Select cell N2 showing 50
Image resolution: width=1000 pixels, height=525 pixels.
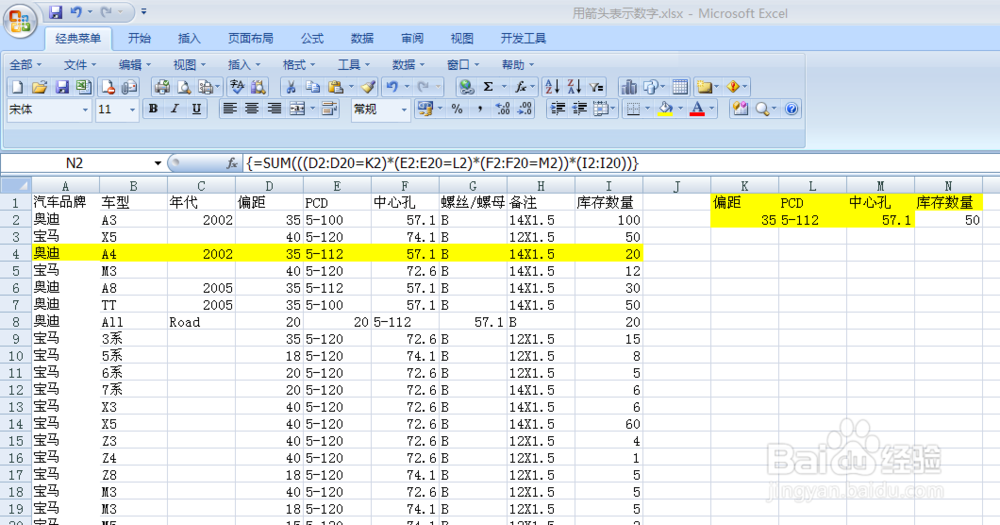pyautogui.click(x=948, y=220)
